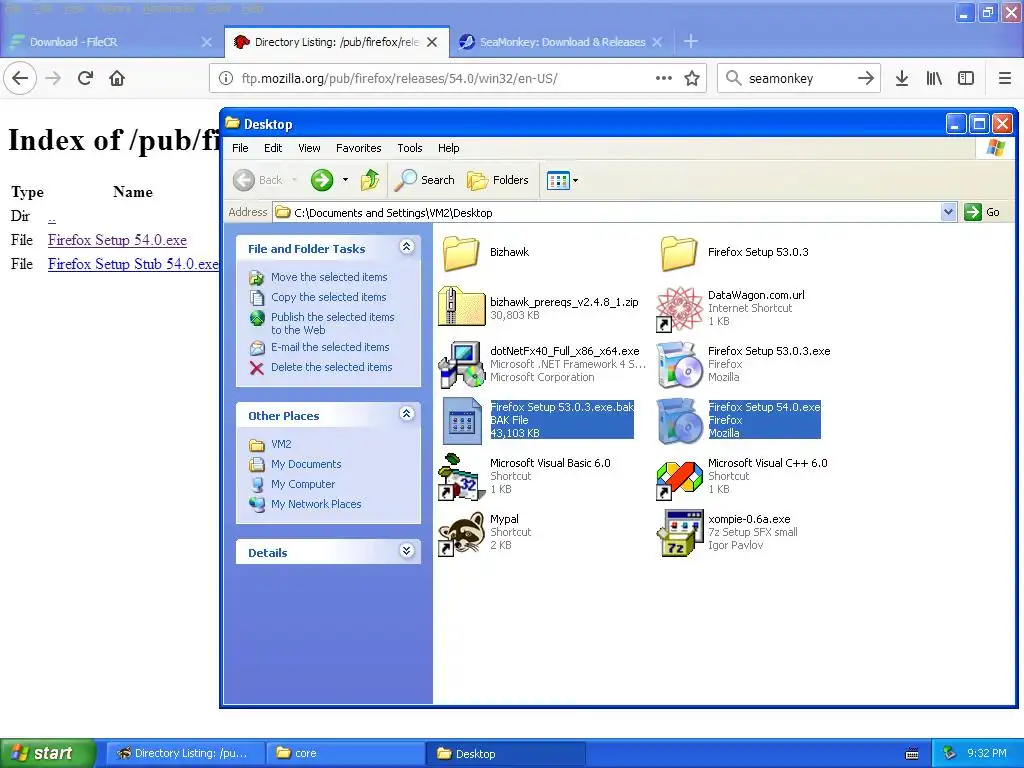Open Explorer Help menu
The width and height of the screenshot is (1024, 768).
449,148
